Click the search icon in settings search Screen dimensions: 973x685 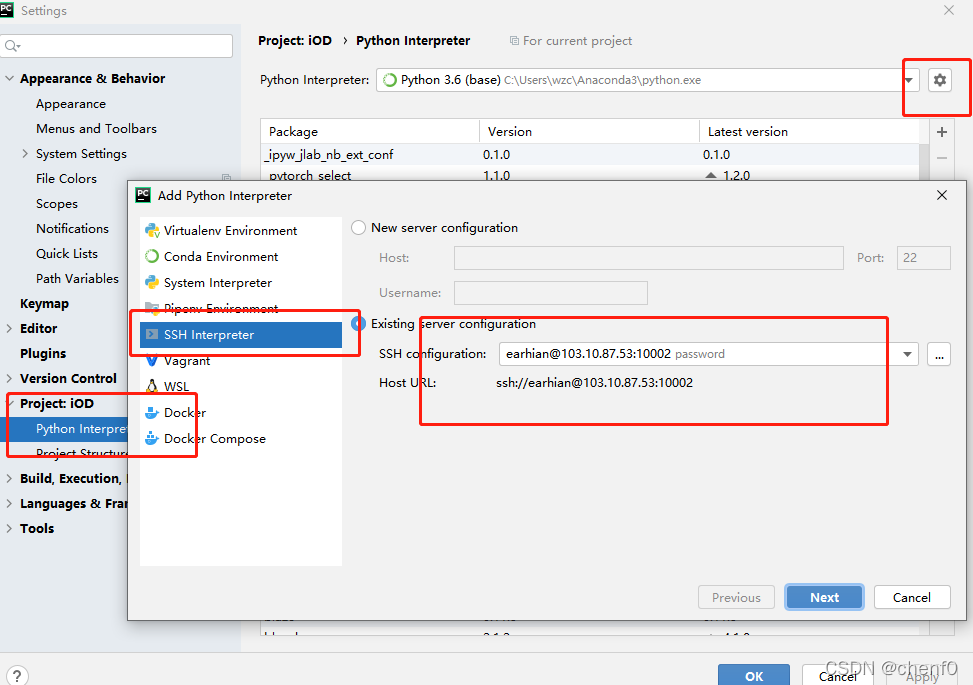[12, 46]
